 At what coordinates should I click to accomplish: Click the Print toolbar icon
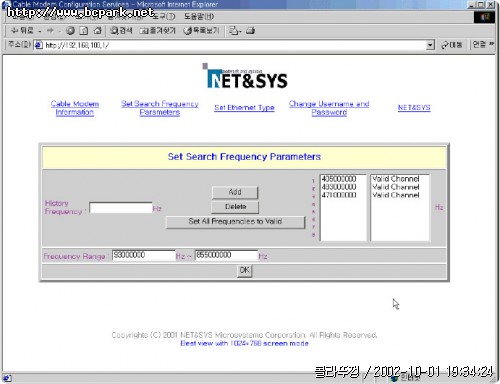(x=250, y=31)
